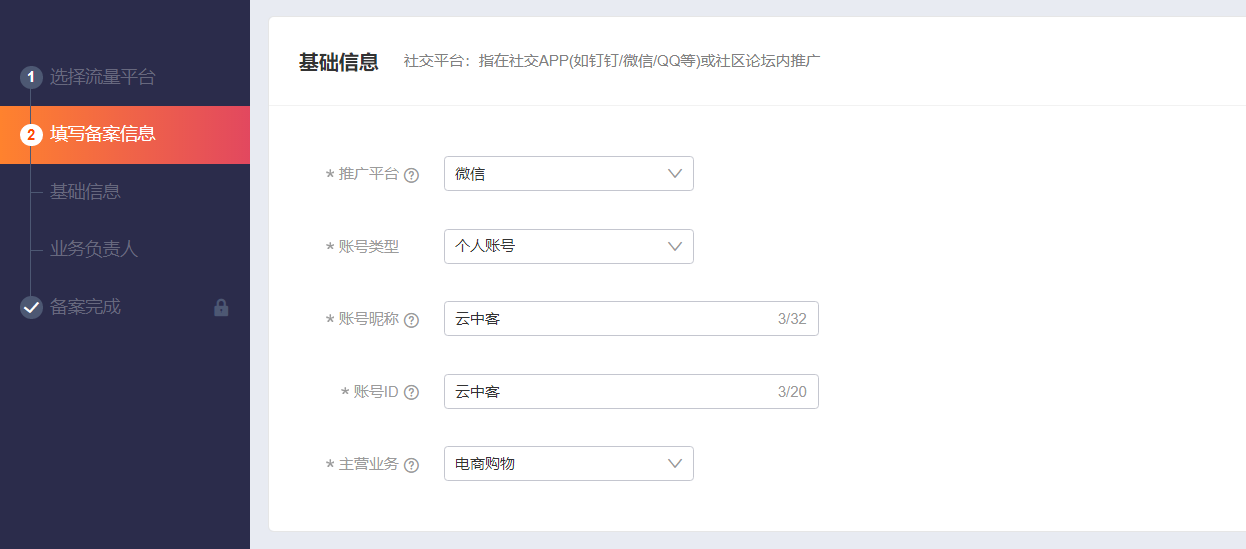
Task: Click help icon beside 账号ID label
Action: pyautogui.click(x=411, y=393)
